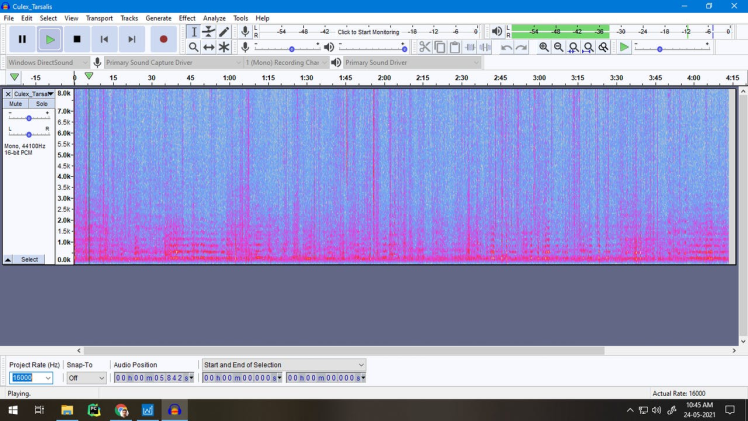The height and width of the screenshot is (421, 748).
Task: Adjust the track gain slider
Action: tap(29, 117)
